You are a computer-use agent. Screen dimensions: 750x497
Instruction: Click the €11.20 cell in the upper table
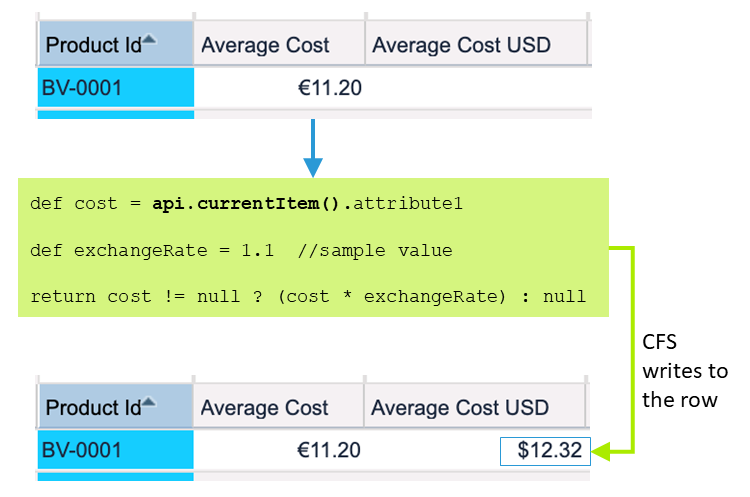pos(330,88)
